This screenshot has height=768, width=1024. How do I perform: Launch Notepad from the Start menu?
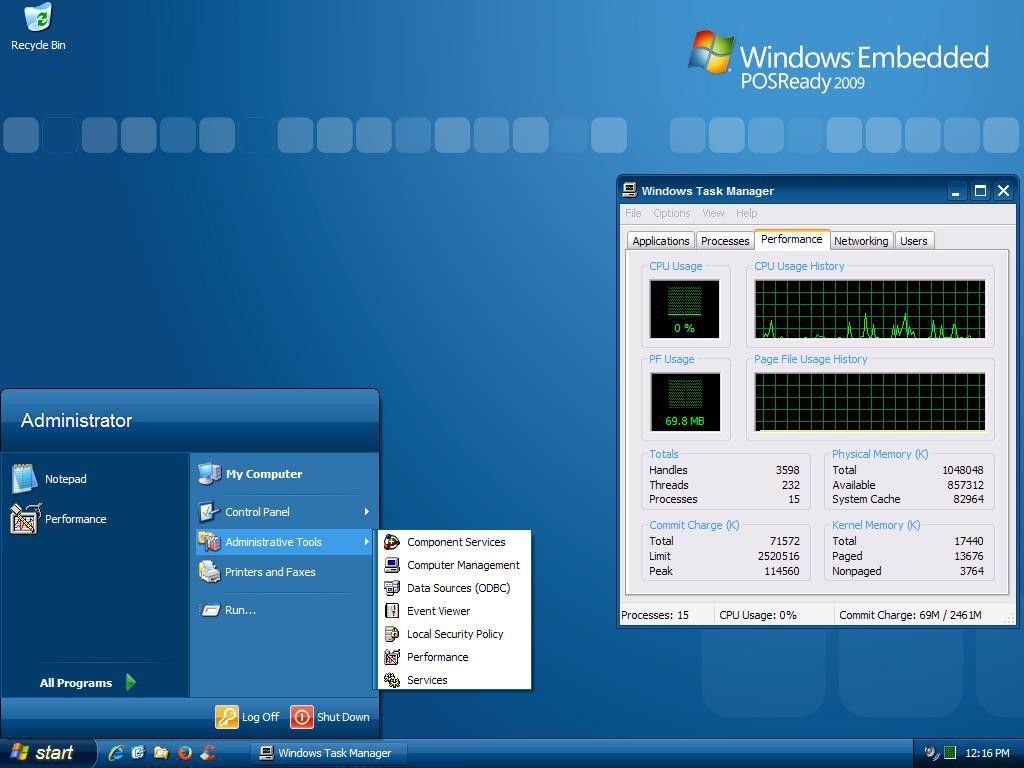click(x=65, y=479)
